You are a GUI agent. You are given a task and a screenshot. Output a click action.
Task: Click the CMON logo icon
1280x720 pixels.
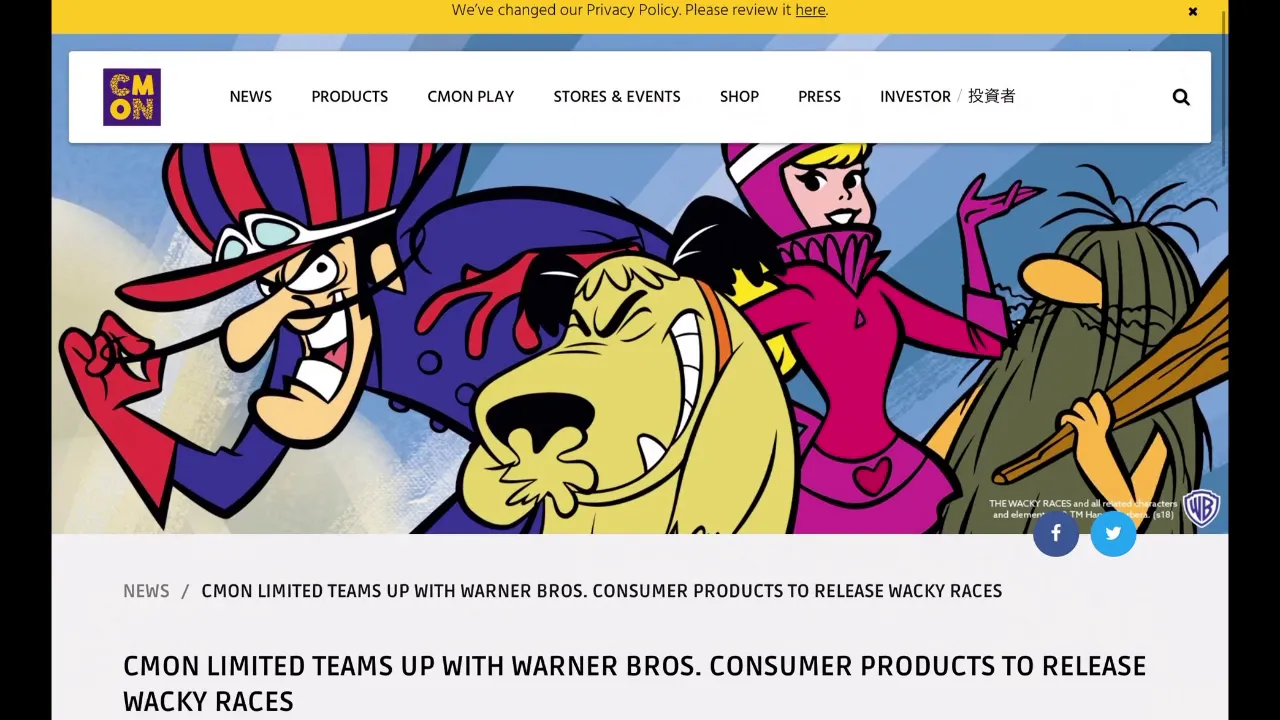[x=132, y=97]
